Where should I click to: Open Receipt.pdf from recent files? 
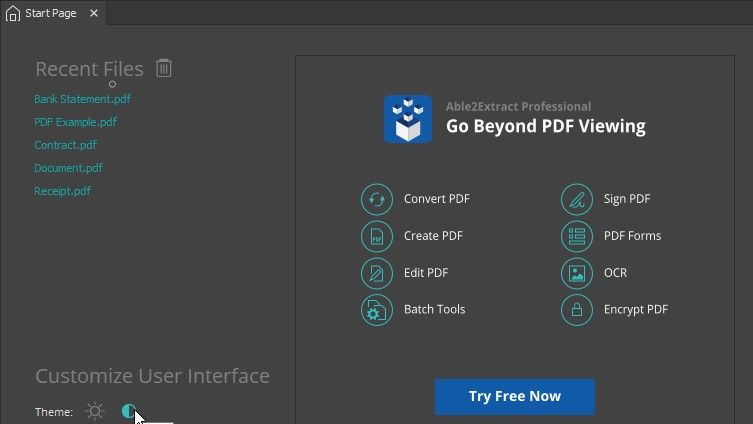(62, 191)
